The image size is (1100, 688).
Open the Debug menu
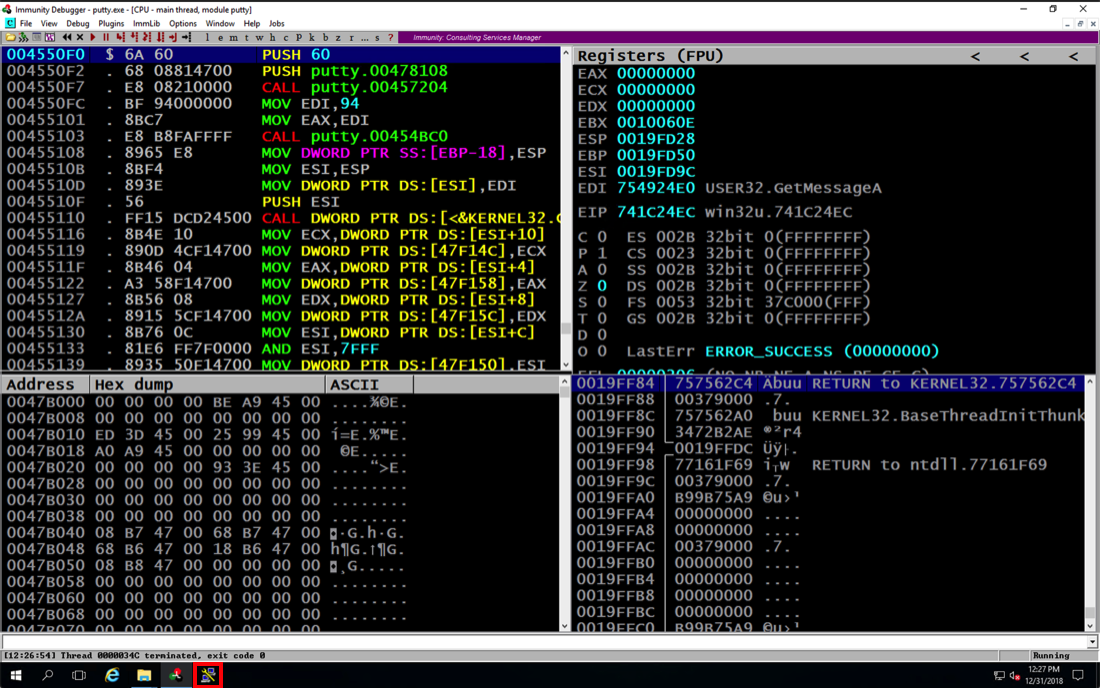pyautogui.click(x=77, y=23)
